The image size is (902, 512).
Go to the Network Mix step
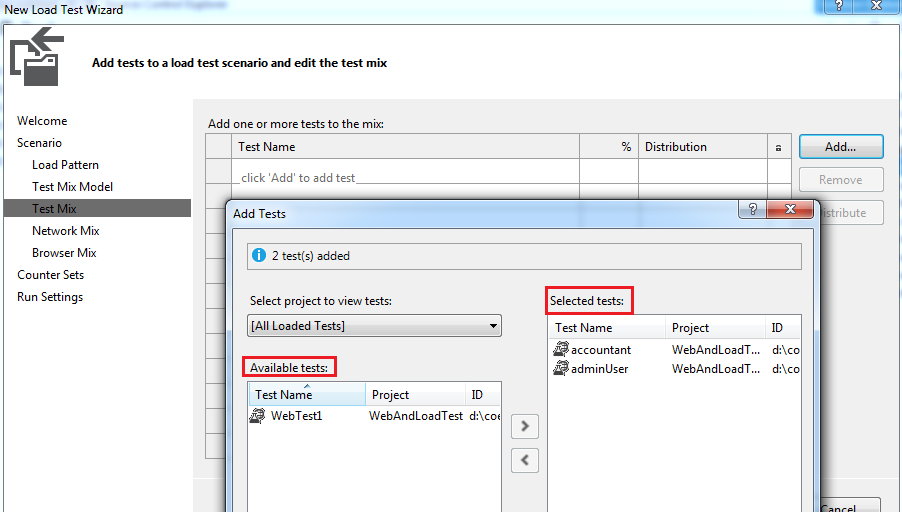click(66, 231)
